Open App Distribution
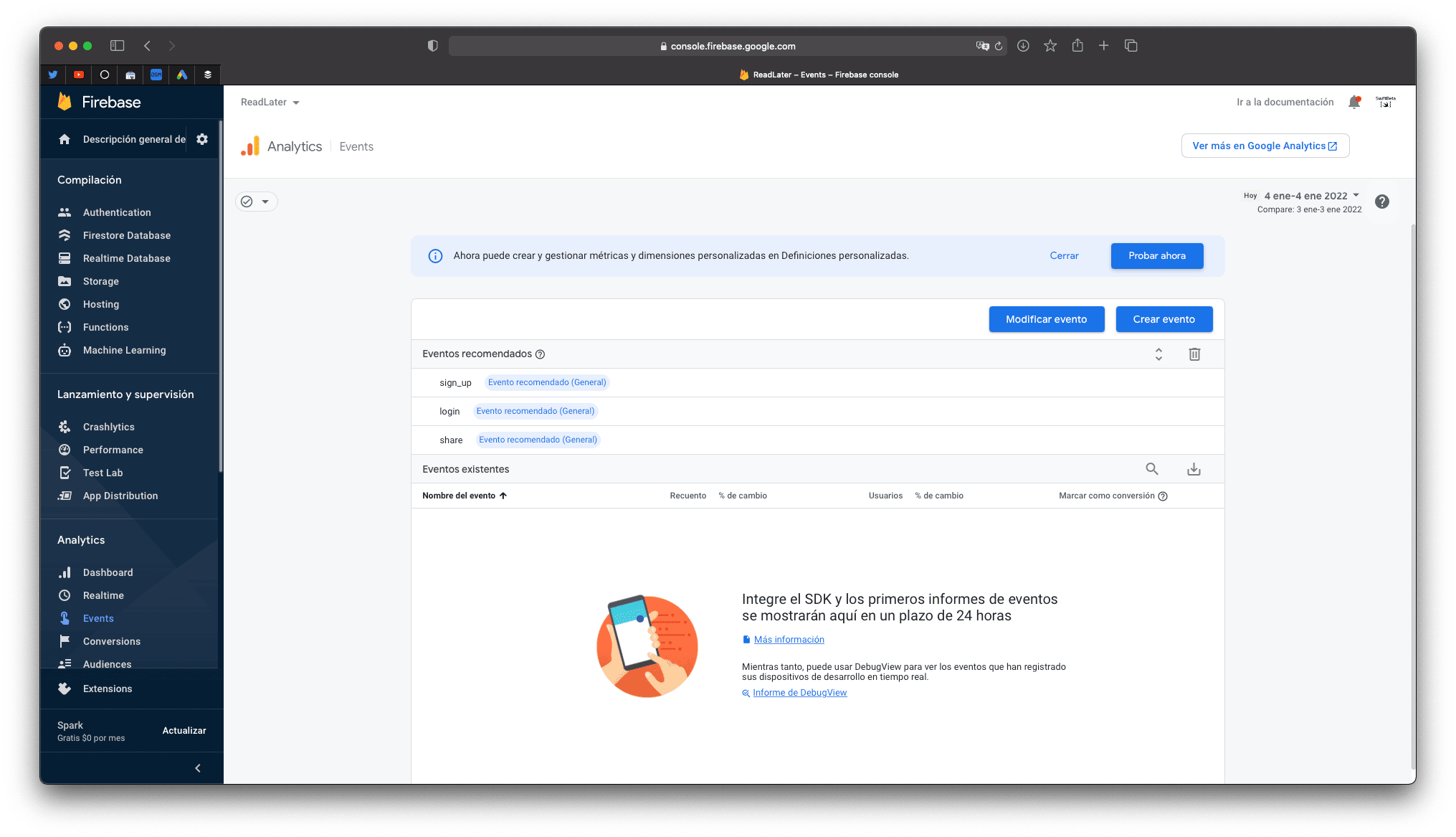Screen dimensions: 1456x837 (120, 496)
